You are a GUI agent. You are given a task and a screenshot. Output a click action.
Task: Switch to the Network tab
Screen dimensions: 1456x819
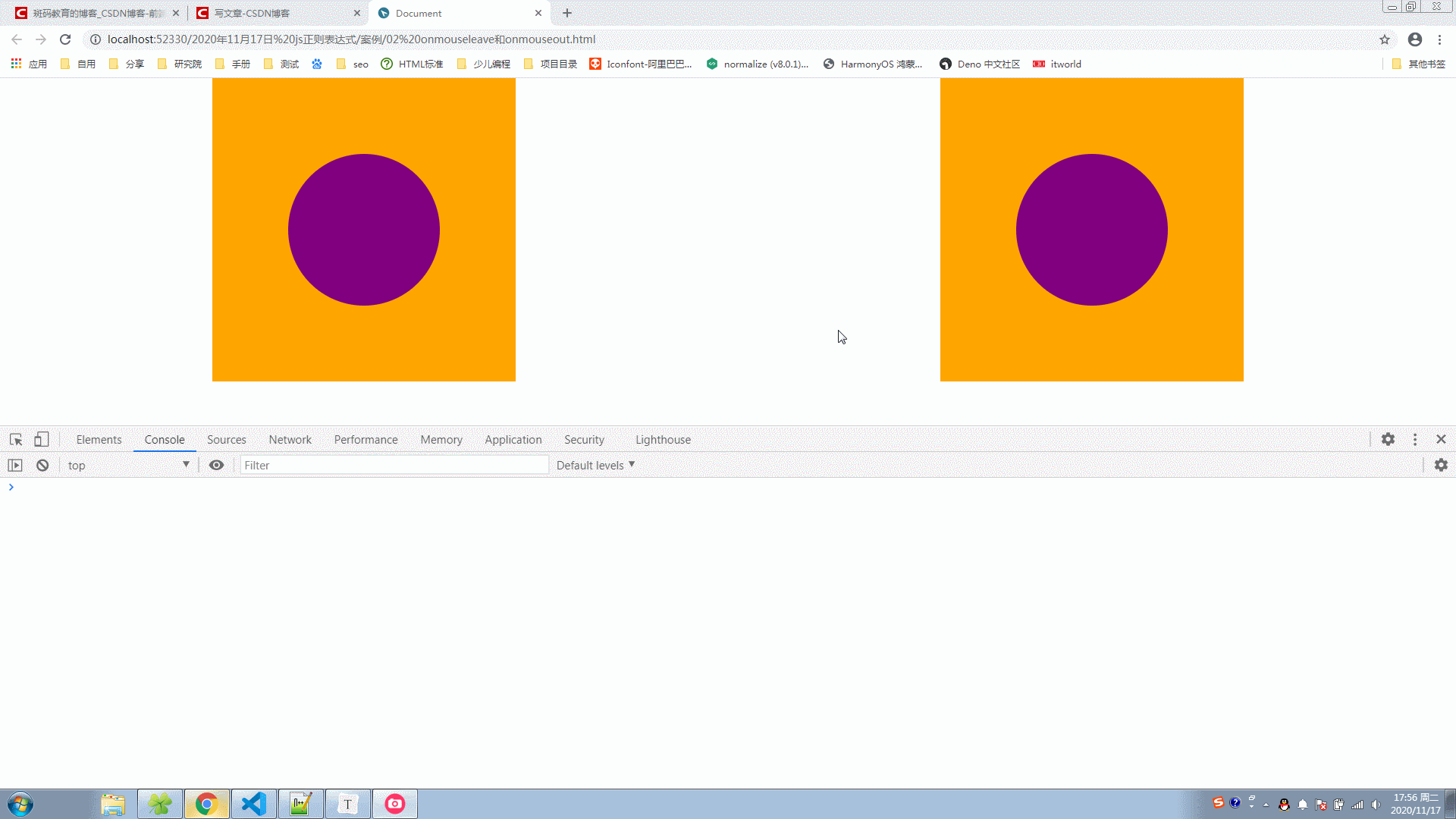(x=290, y=440)
